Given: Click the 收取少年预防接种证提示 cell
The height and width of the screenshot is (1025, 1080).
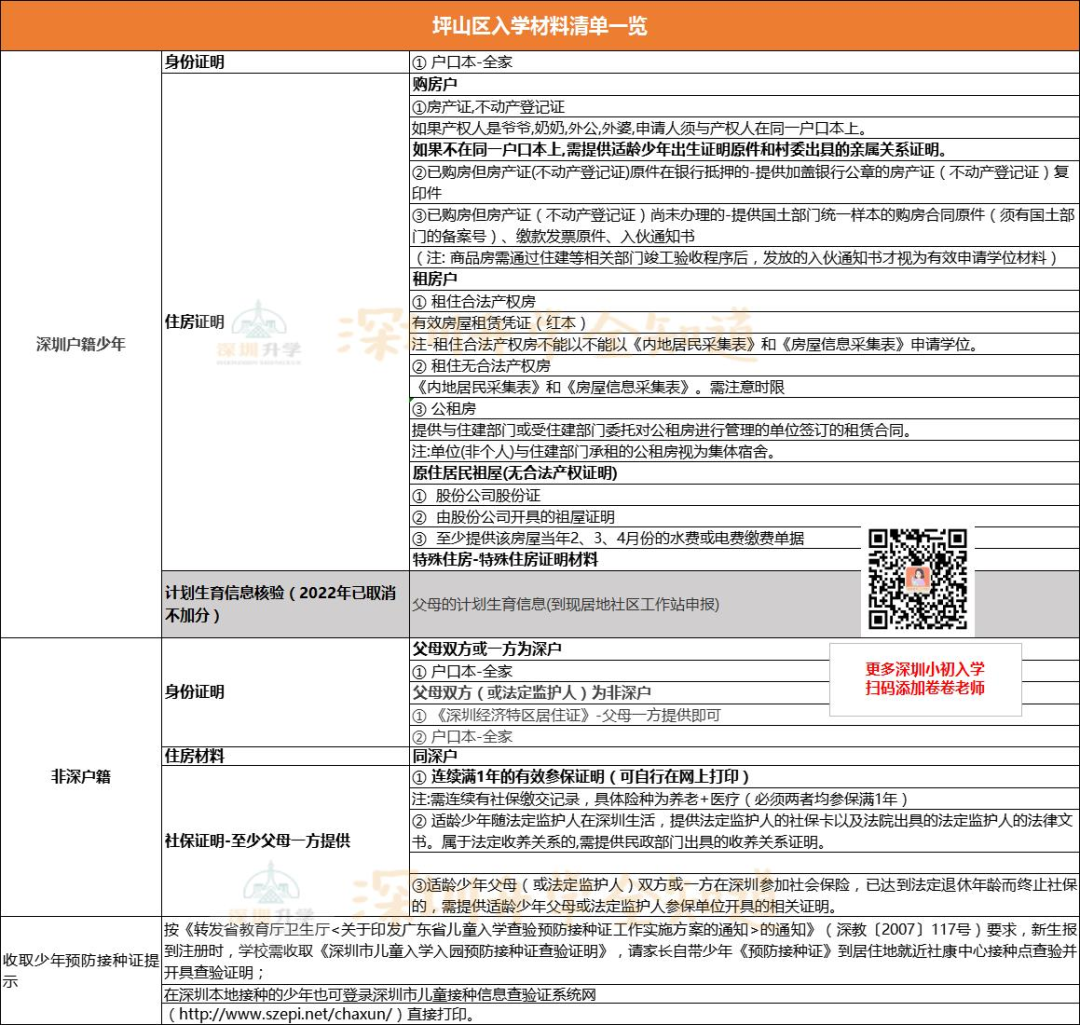Looking at the screenshot, I should (81, 970).
